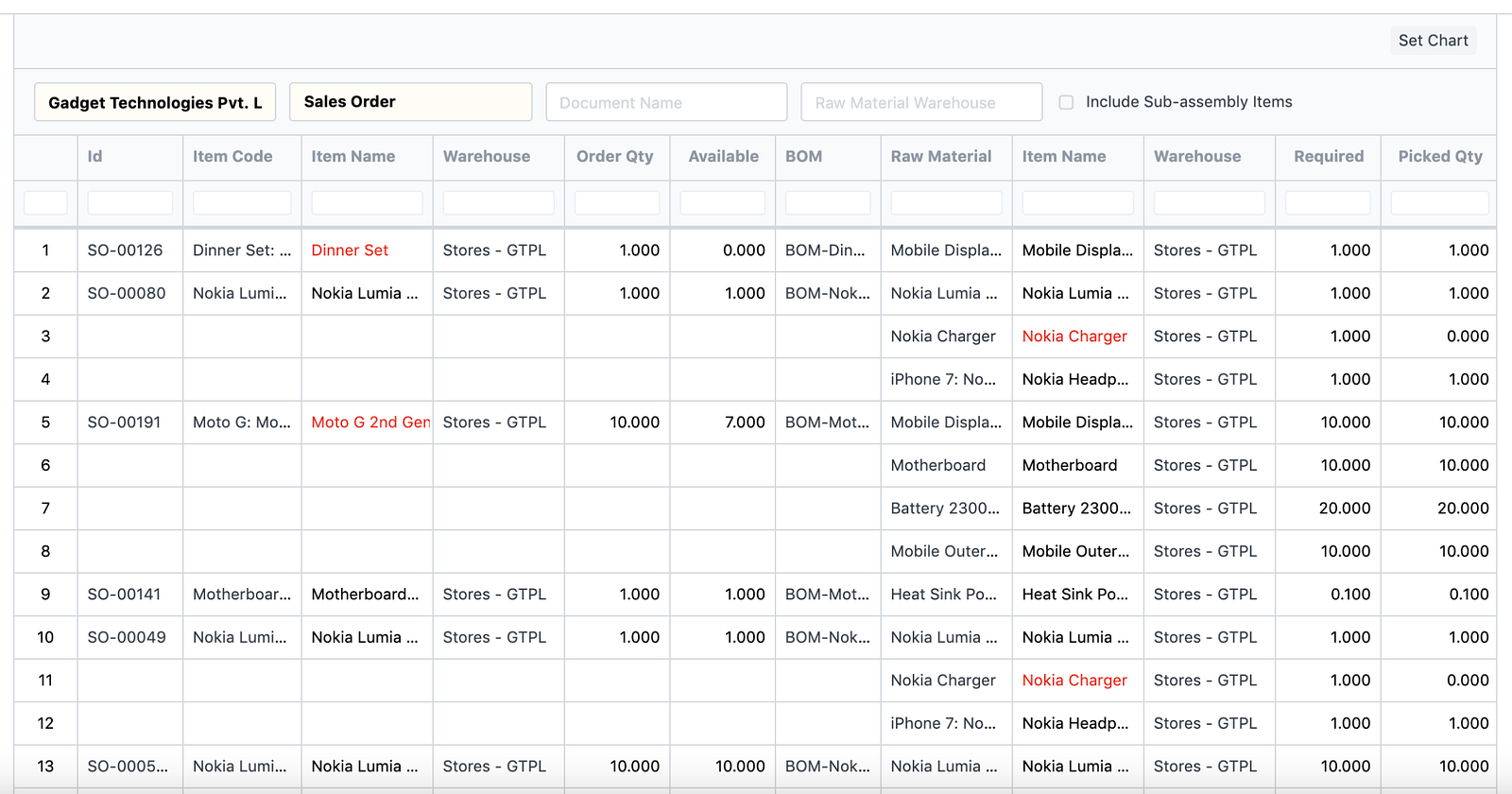Open the Sales Order dropdown
This screenshot has height=794, width=1512.
(x=410, y=102)
